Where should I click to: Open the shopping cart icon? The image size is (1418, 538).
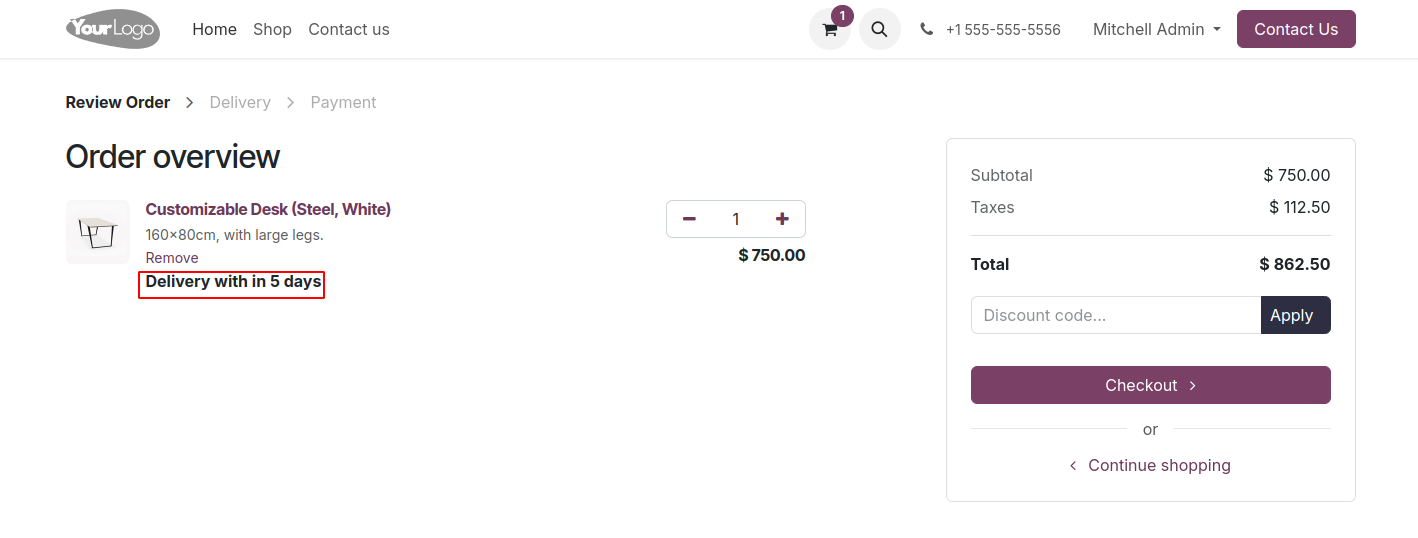tap(829, 29)
